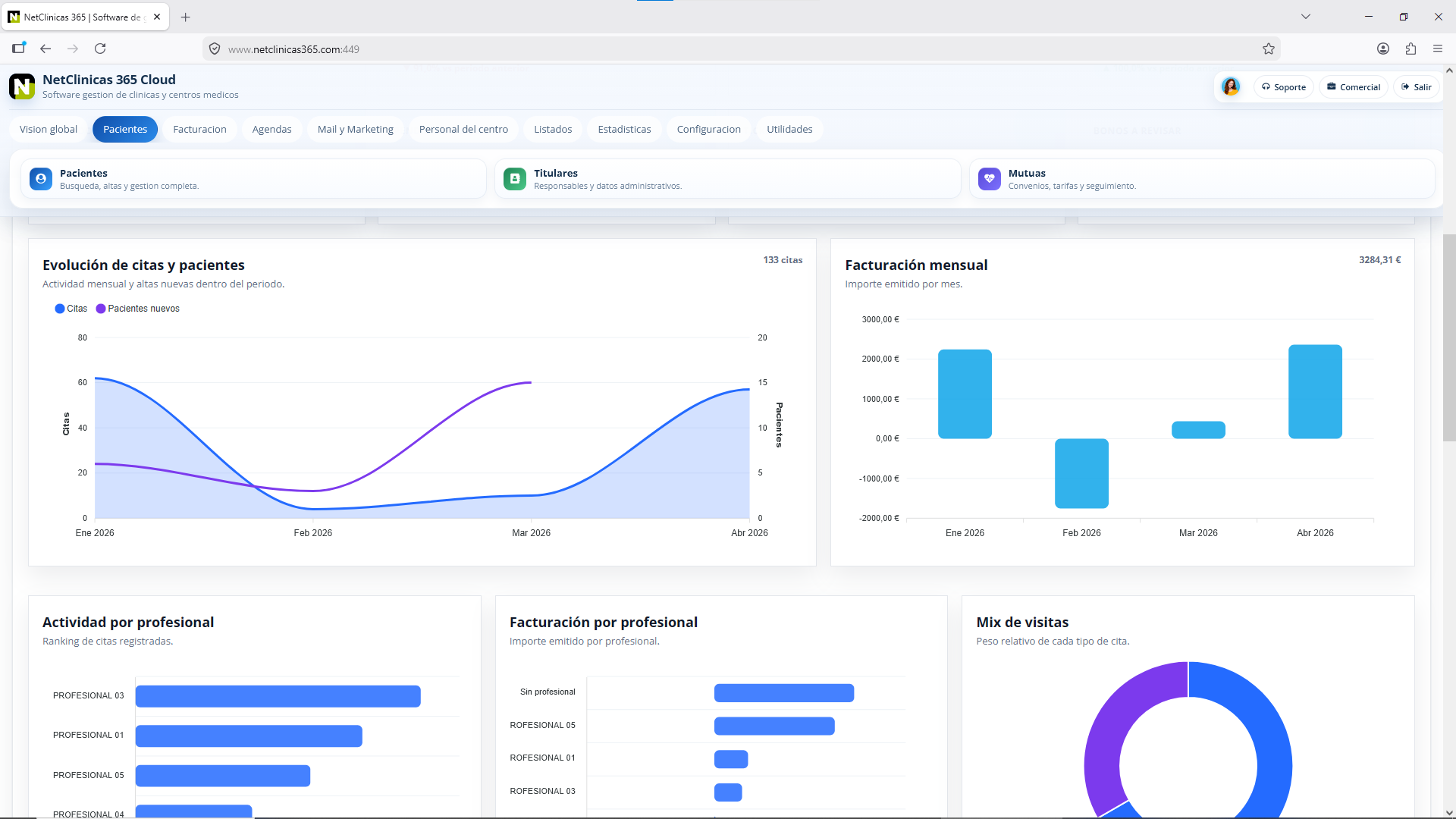Click the '3284,31 €' billing total
This screenshot has height=819, width=1456.
1379,260
